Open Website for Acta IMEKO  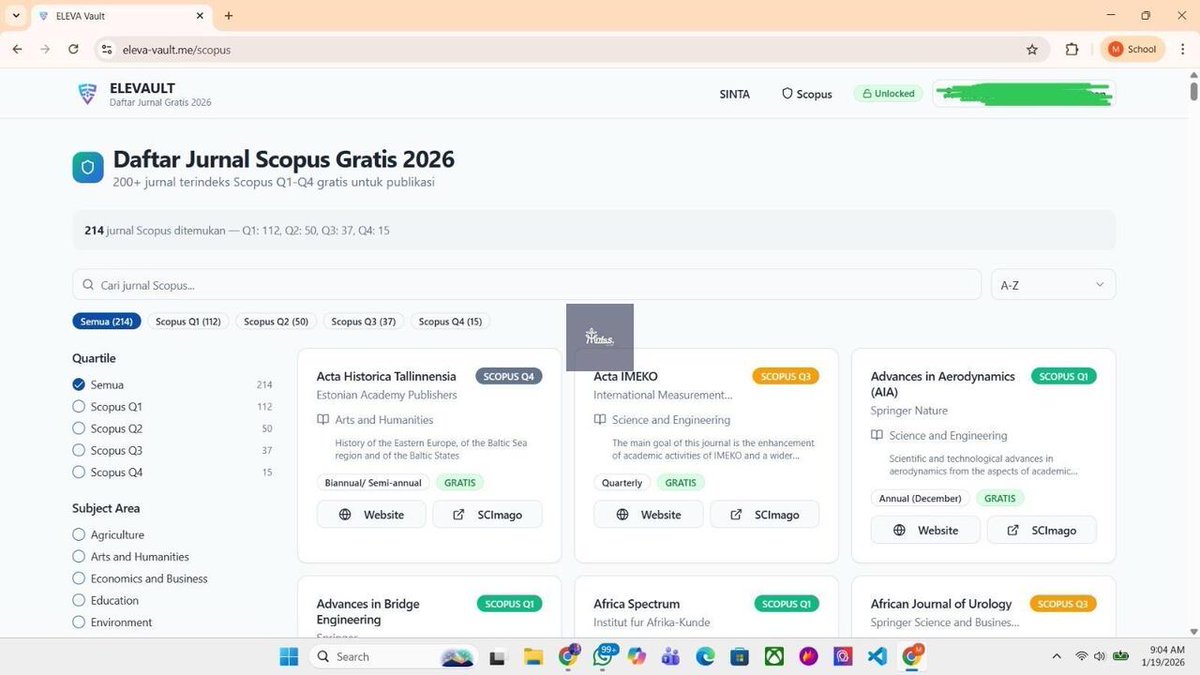point(648,514)
